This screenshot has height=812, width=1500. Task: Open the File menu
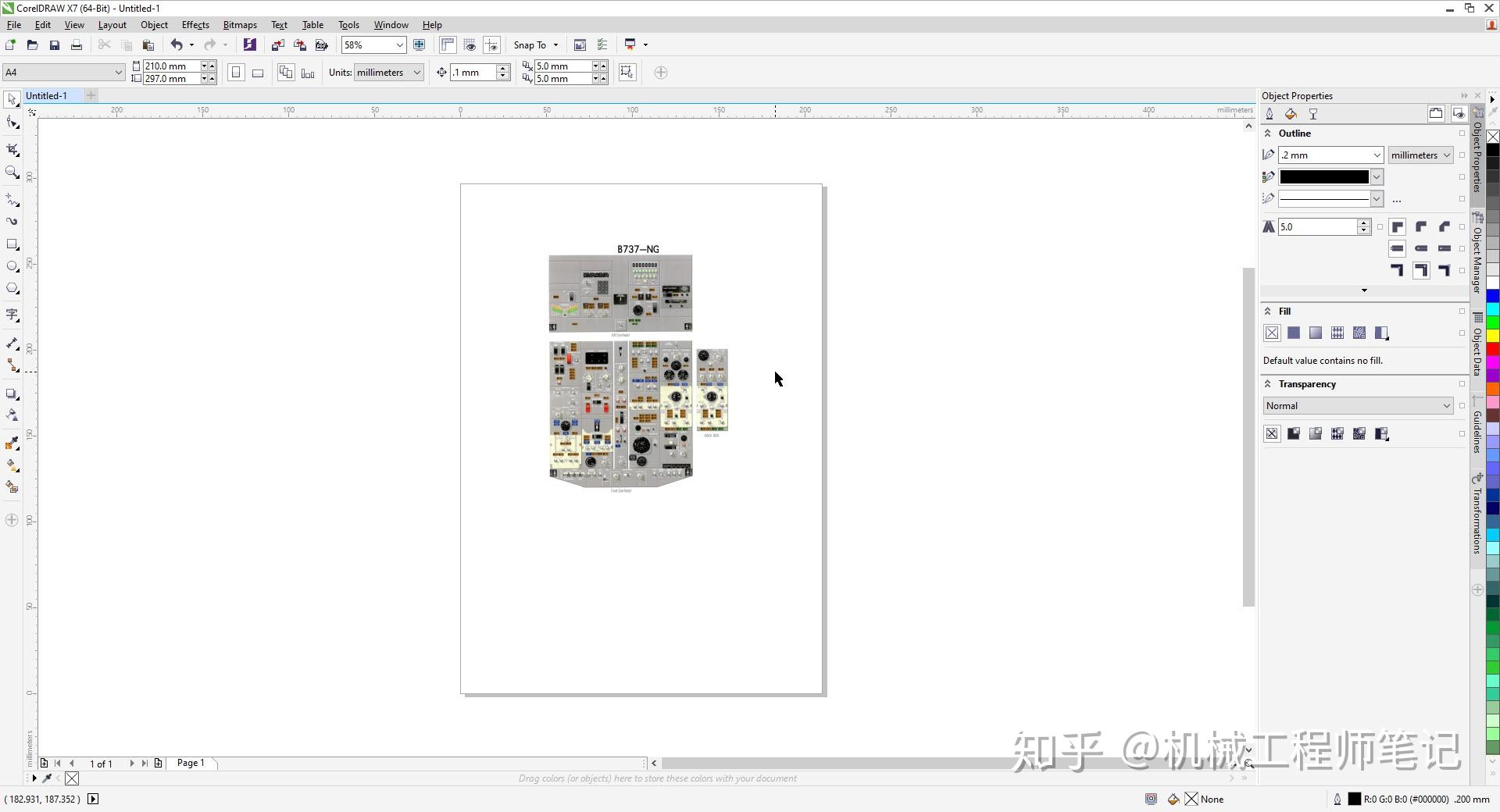14,25
